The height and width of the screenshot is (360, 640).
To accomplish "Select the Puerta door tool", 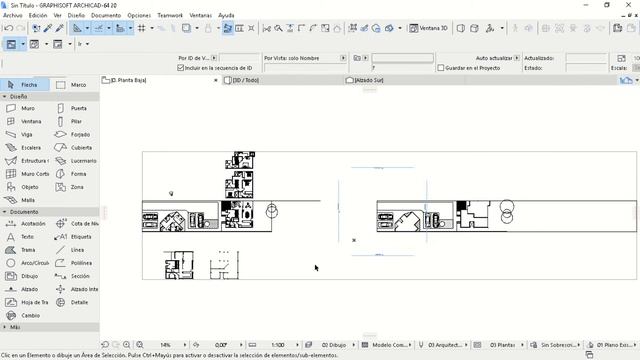I will 74,108.
